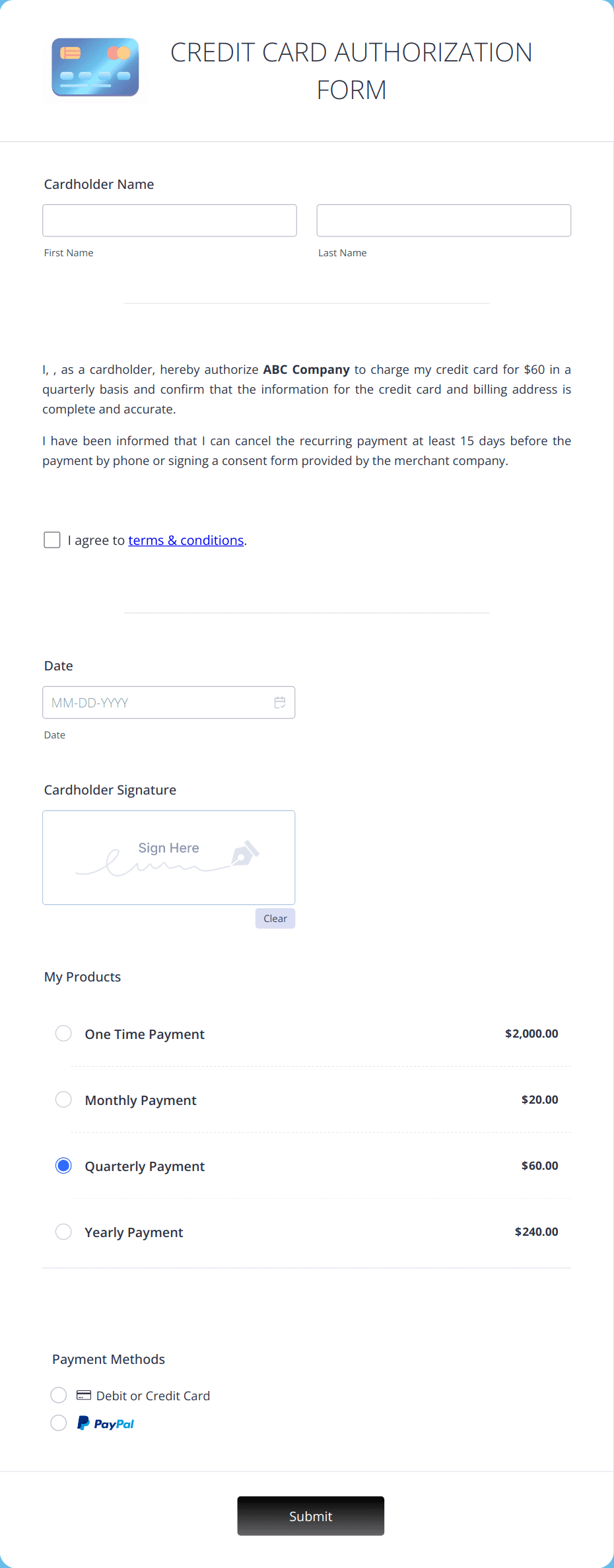Check the 'I agree to terms & conditions' checkbox
Image resolution: width=614 pixels, height=1568 pixels.
coord(52,540)
